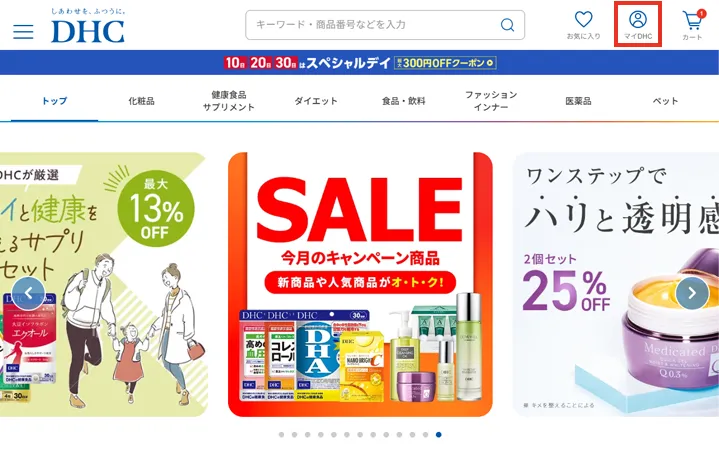Select the seventh carousel indicator dot
This screenshot has width=719, height=463.
point(360,435)
